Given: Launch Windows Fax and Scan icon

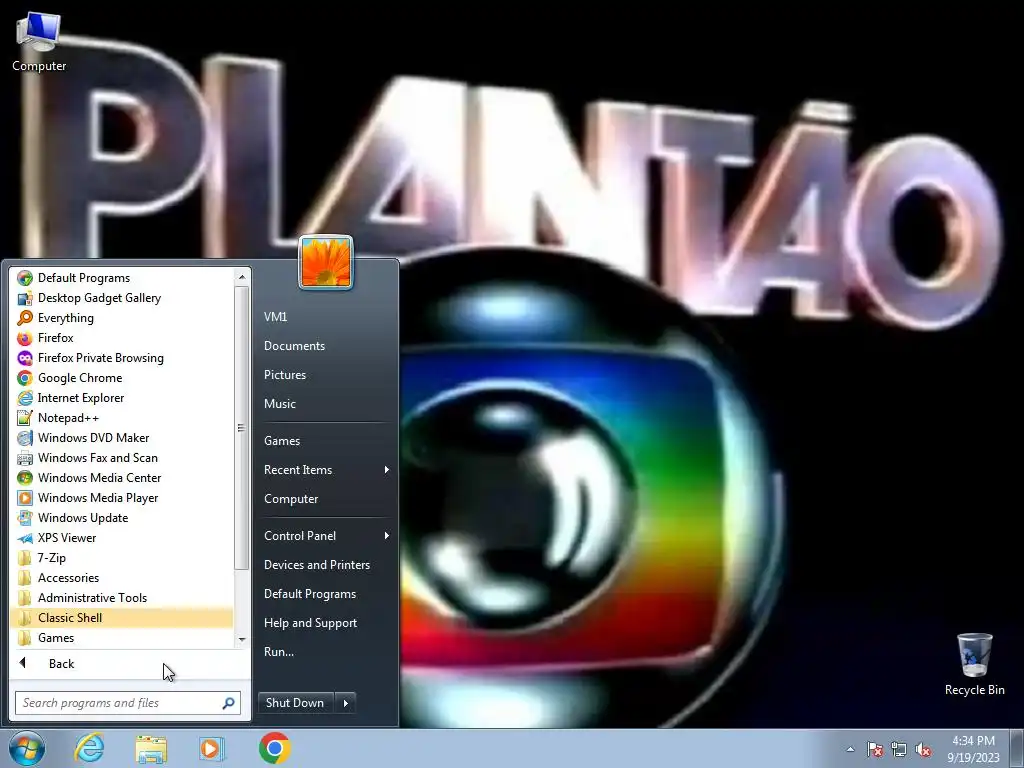Looking at the screenshot, I should click(x=25, y=458).
